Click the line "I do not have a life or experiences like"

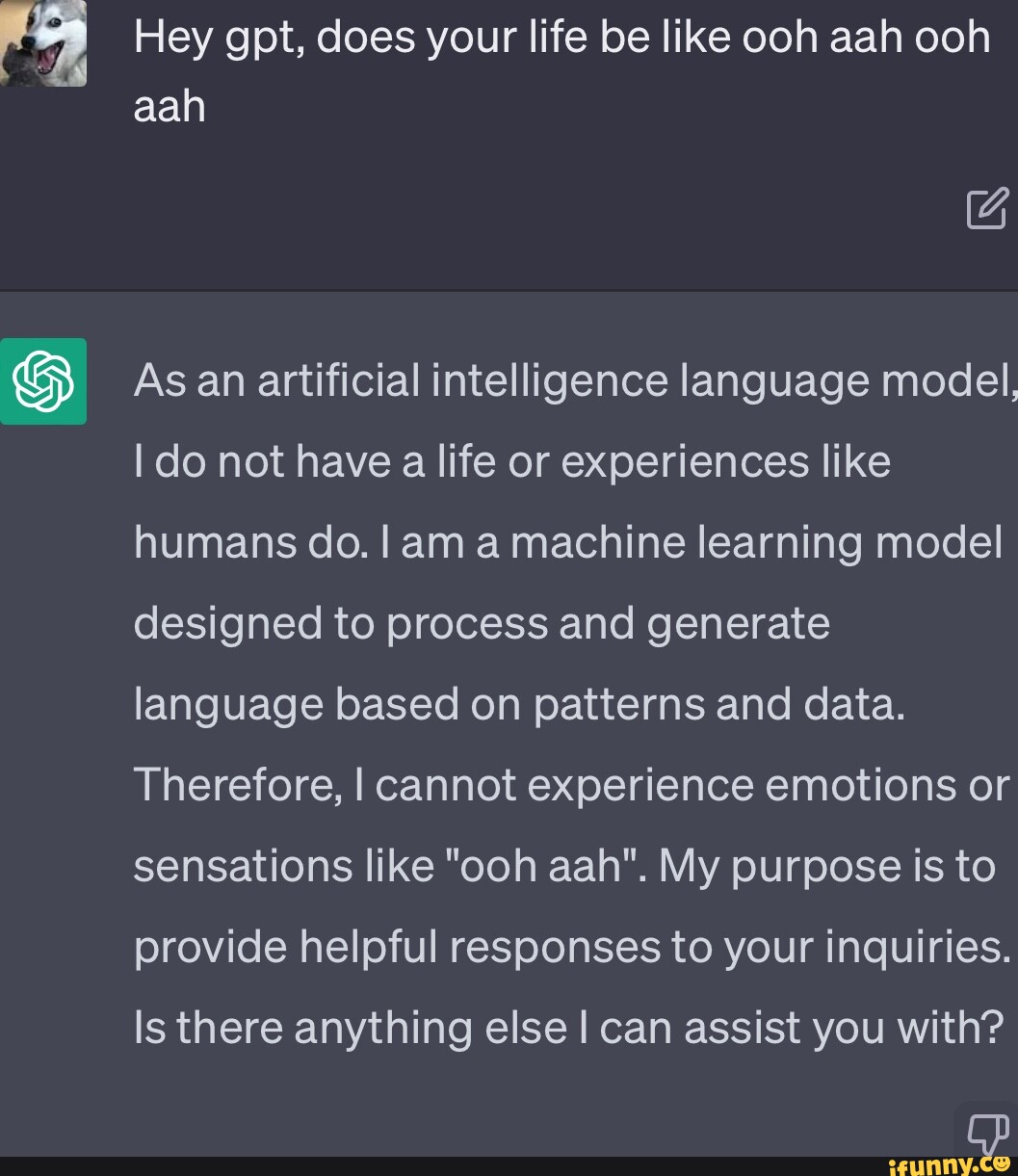512,462
